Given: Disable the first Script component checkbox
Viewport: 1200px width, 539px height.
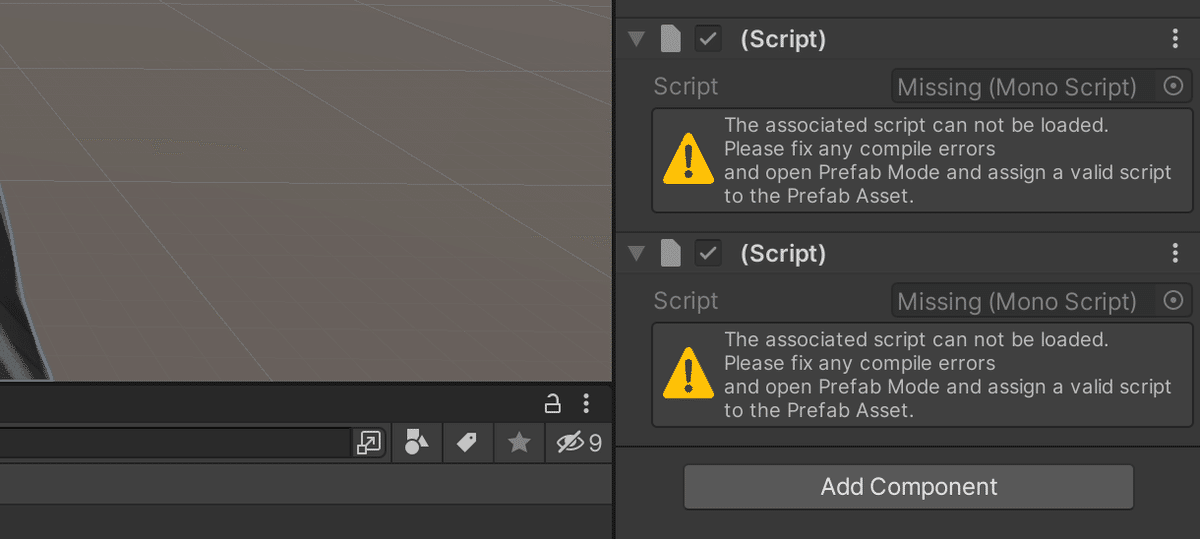Looking at the screenshot, I should (708, 39).
